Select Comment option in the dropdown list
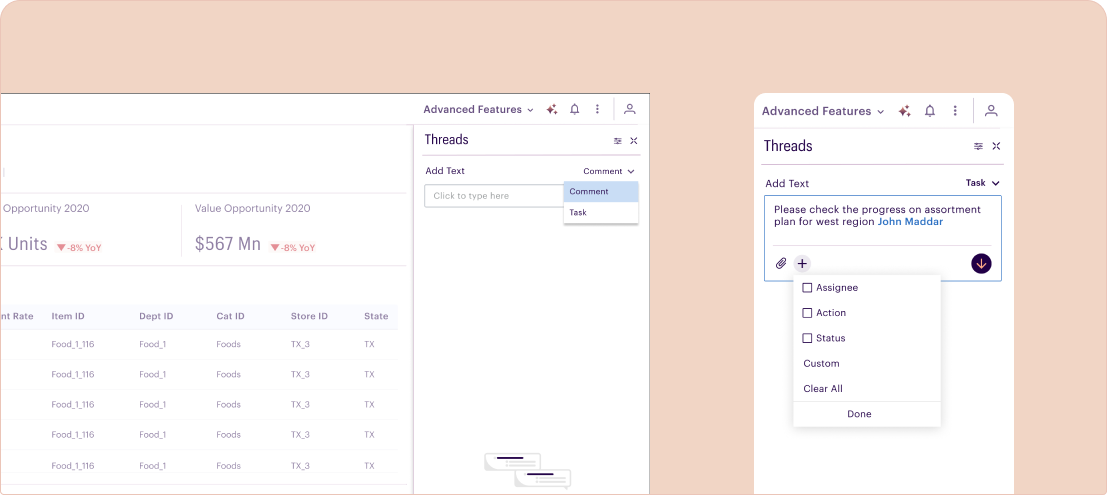 click(x=601, y=191)
